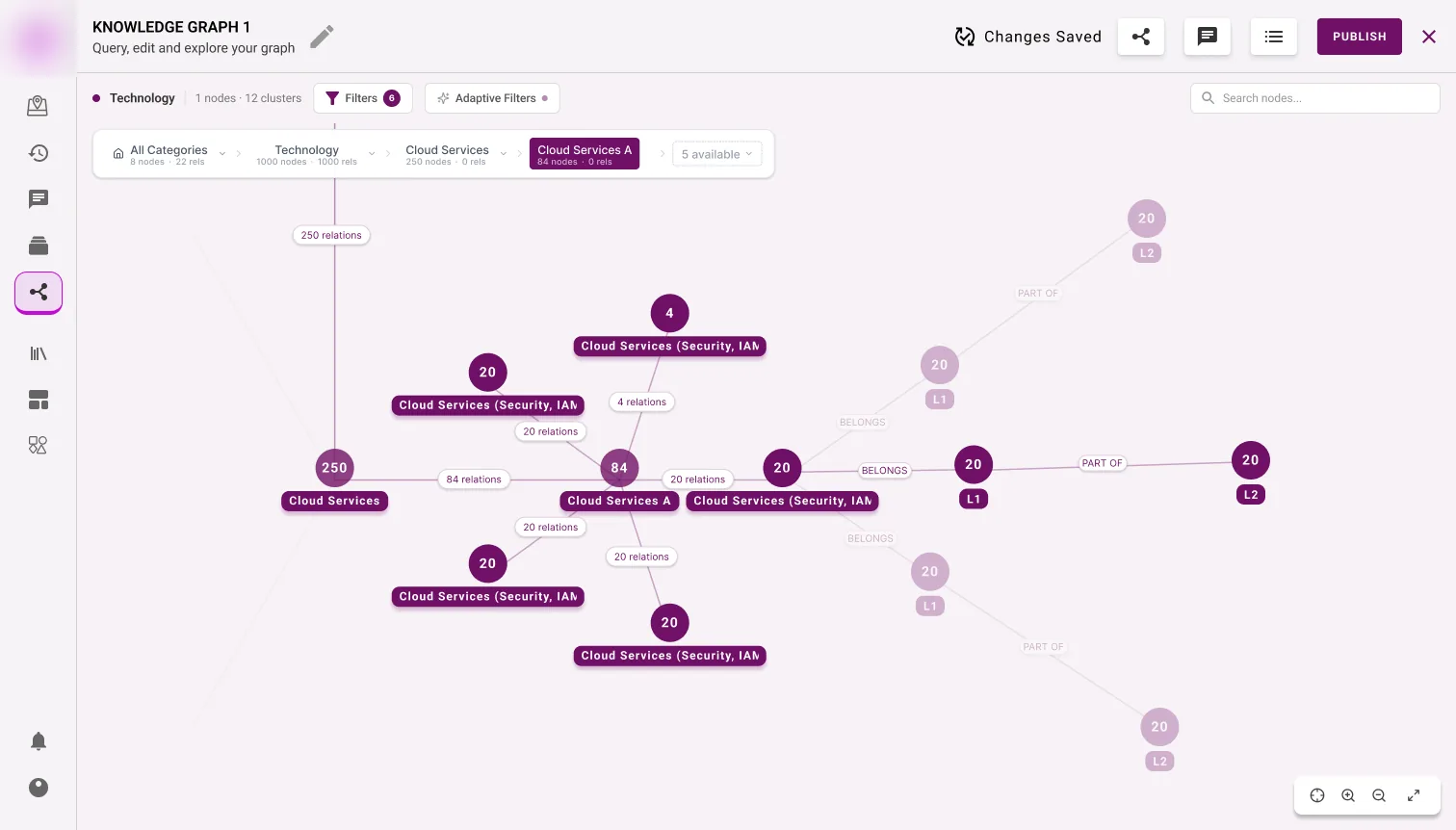
Task: Expand the graph to fullscreen
Action: click(1414, 795)
